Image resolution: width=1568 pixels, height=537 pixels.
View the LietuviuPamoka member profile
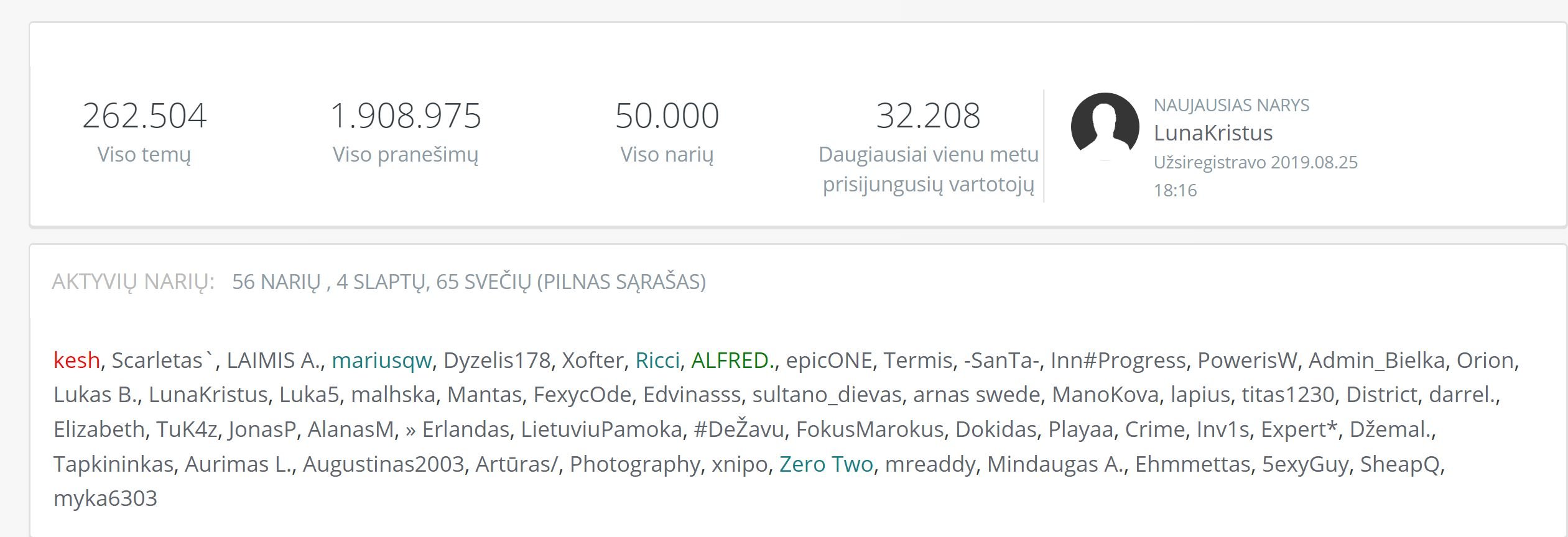tap(601, 429)
